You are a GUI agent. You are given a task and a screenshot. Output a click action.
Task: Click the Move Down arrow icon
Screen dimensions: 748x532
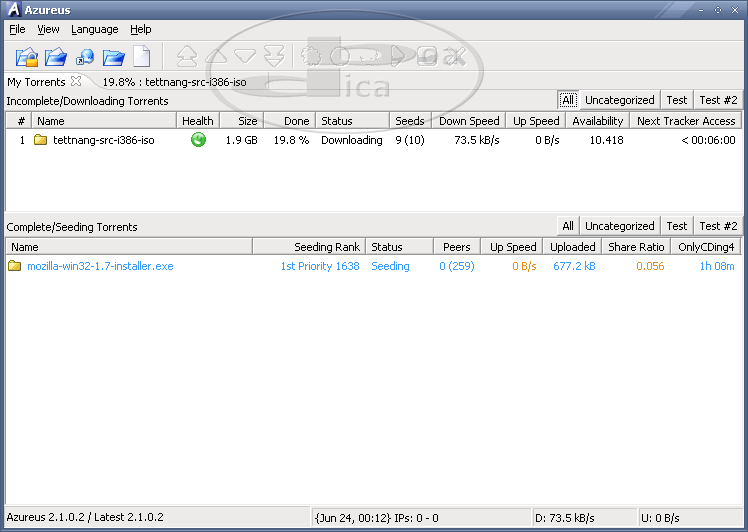pyautogui.click(x=245, y=56)
